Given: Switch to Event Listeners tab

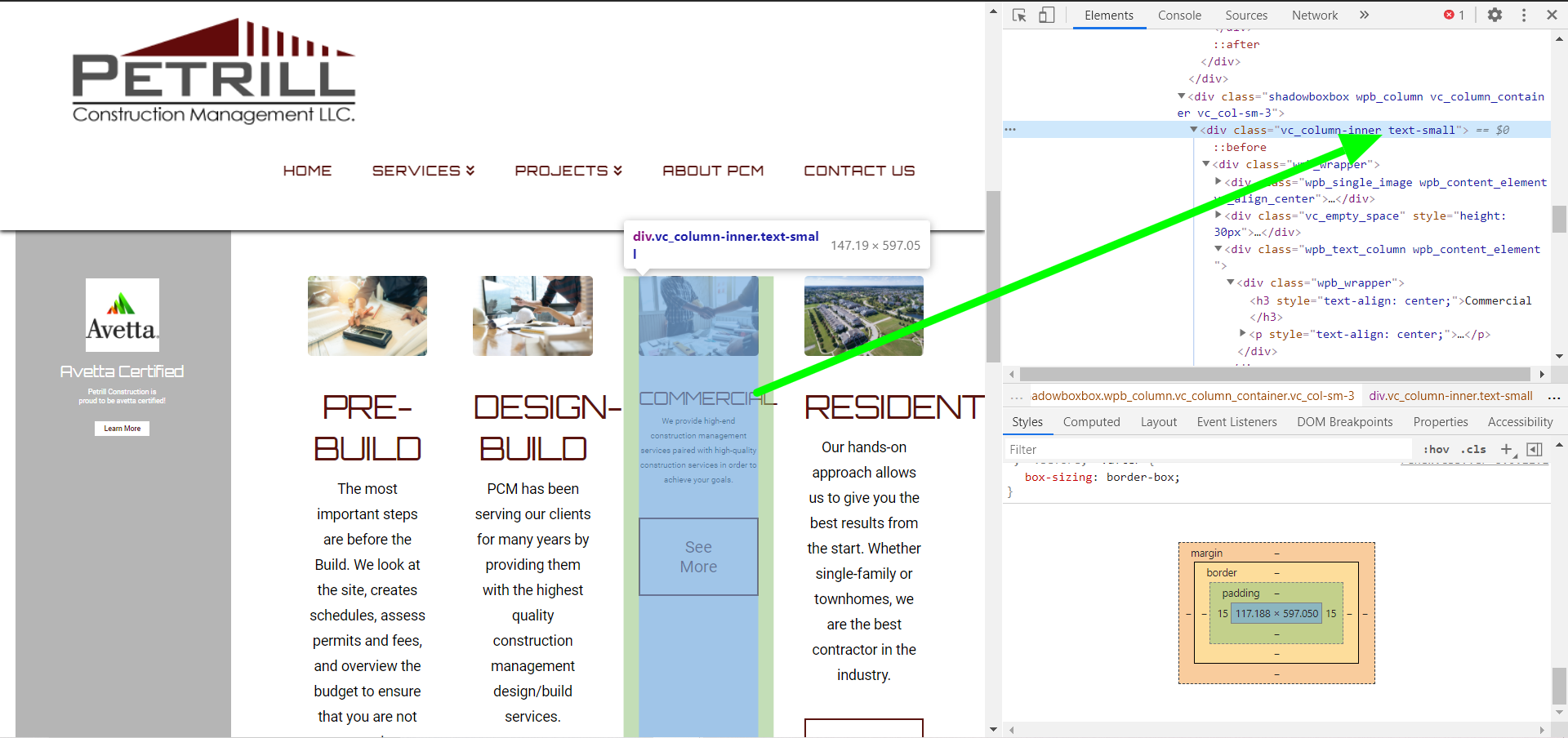Looking at the screenshot, I should (x=1237, y=422).
